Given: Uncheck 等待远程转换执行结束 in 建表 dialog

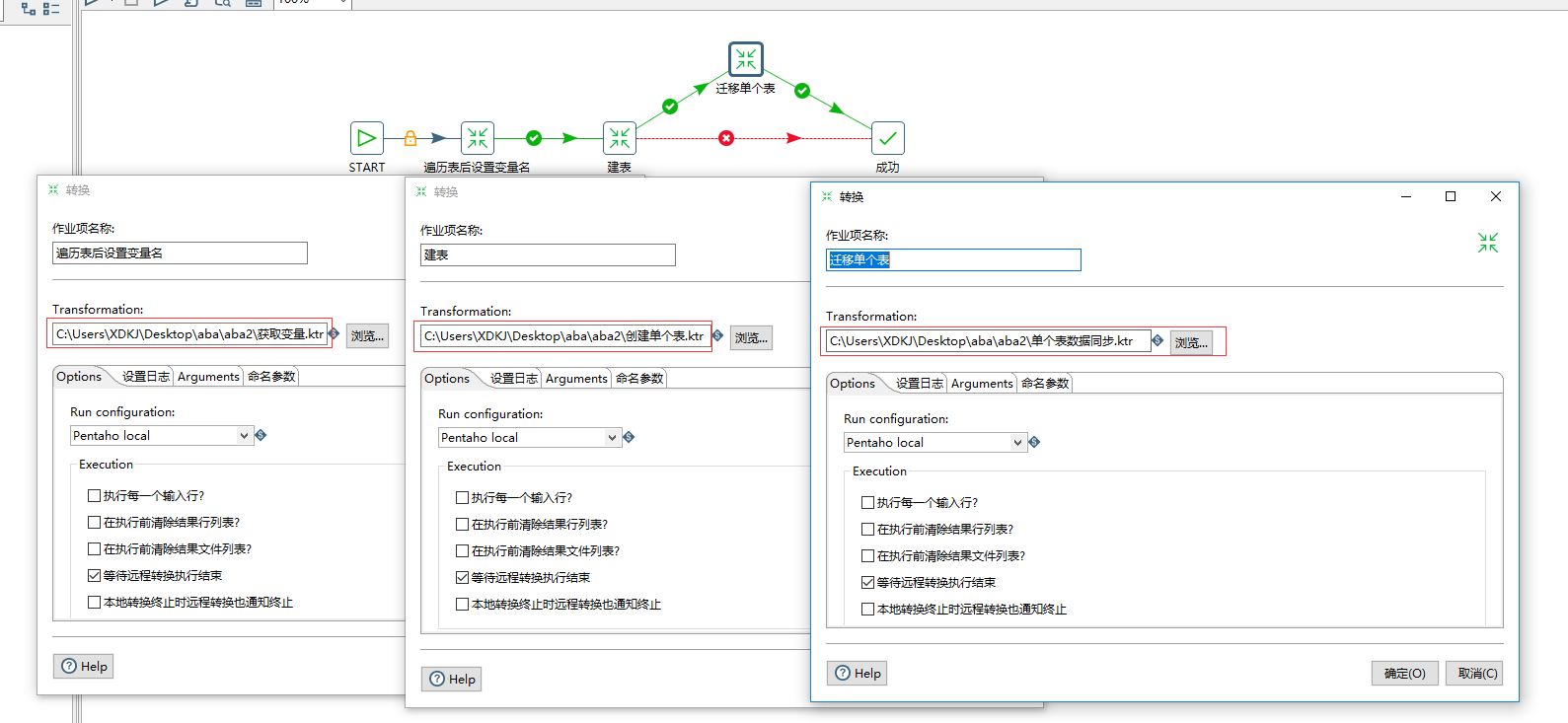Looking at the screenshot, I should [x=462, y=577].
